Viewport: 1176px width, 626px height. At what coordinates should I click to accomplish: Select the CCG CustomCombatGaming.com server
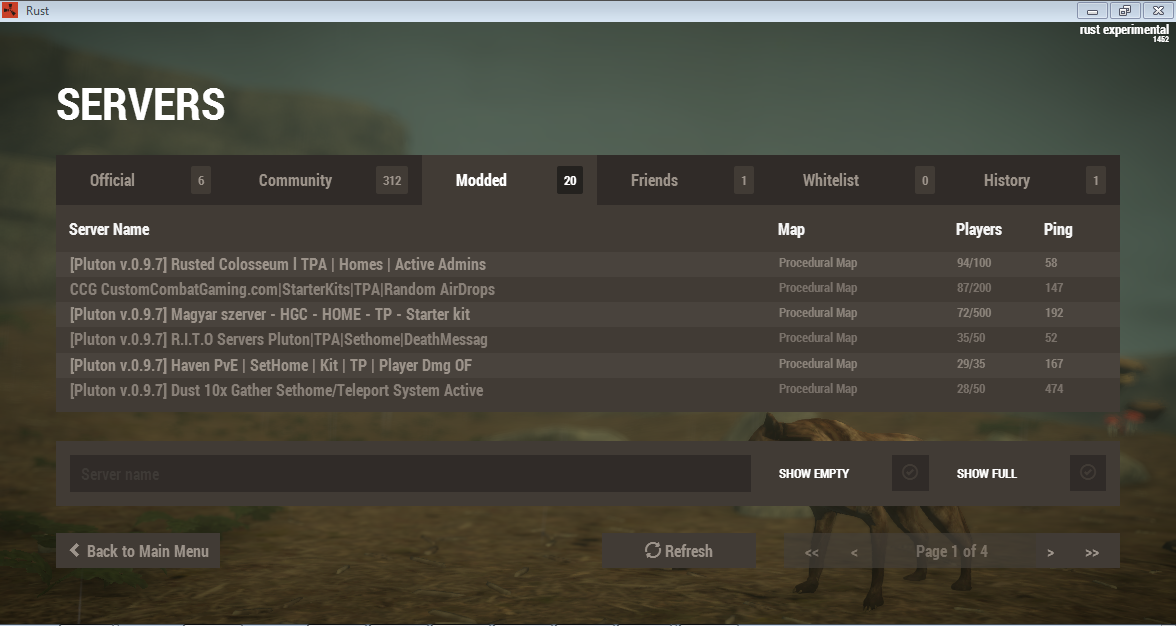pos(588,289)
